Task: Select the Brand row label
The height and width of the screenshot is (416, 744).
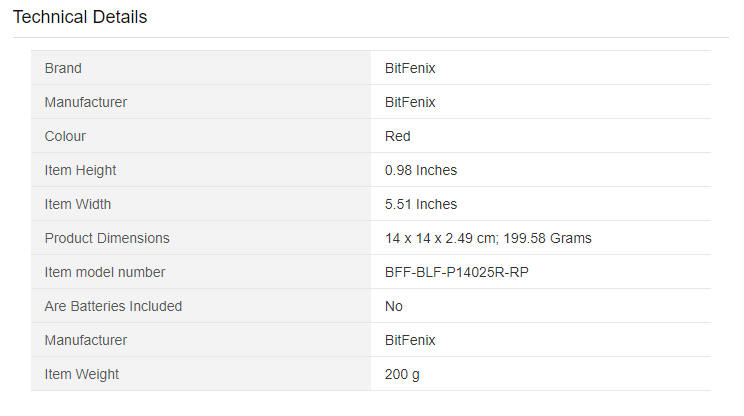Action: tap(63, 68)
